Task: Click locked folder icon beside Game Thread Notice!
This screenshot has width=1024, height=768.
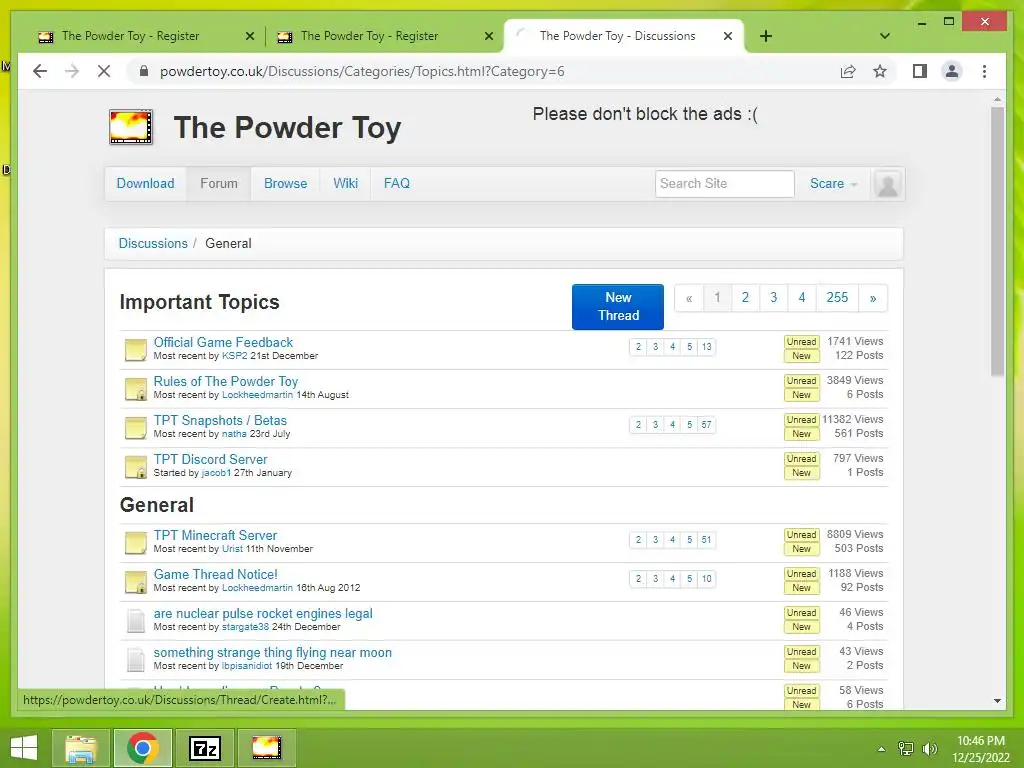Action: pos(136,582)
